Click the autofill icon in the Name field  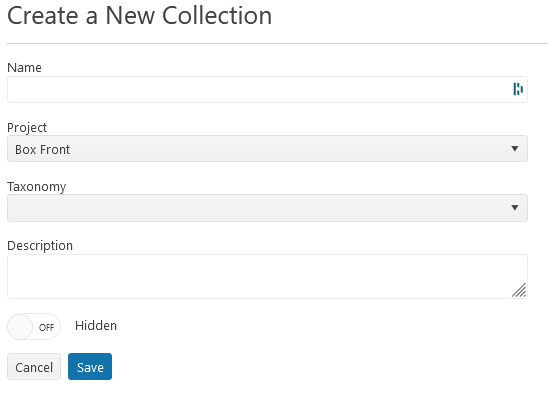coord(518,89)
